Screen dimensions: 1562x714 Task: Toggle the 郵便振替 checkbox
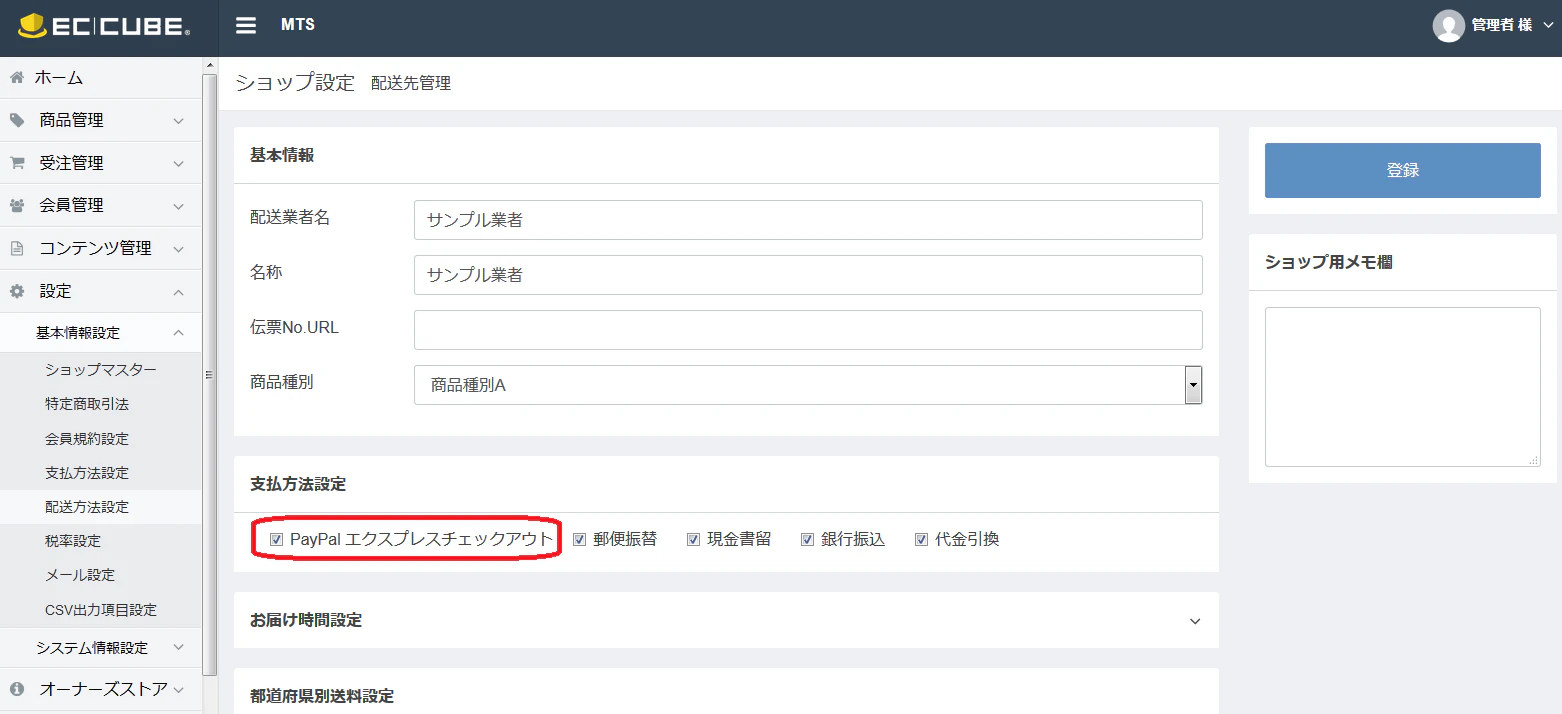pos(580,540)
